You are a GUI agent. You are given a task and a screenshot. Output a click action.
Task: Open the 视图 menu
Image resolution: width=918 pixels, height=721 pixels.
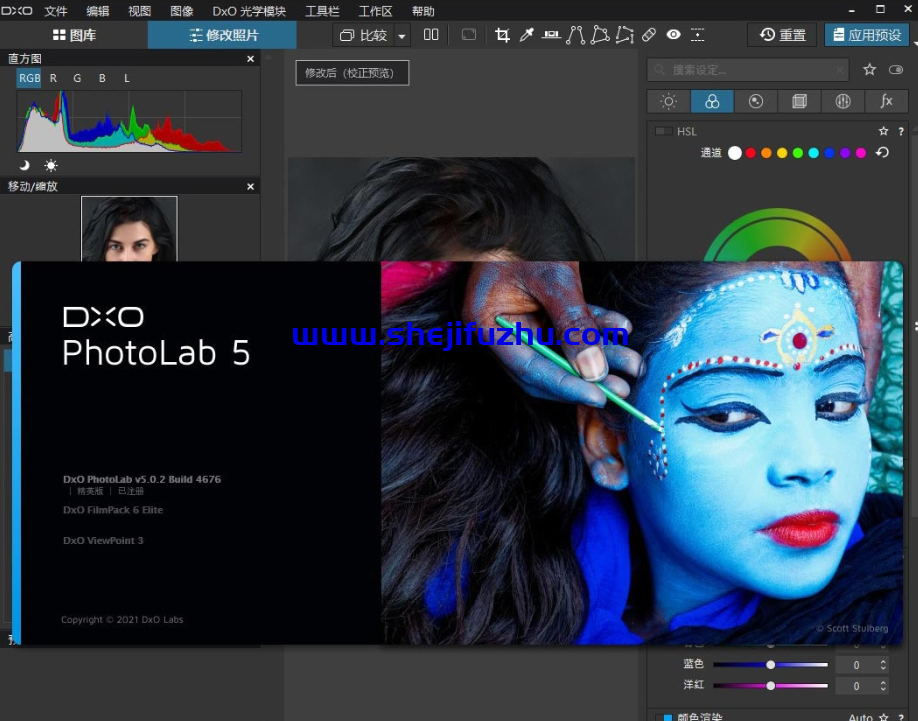tap(139, 11)
